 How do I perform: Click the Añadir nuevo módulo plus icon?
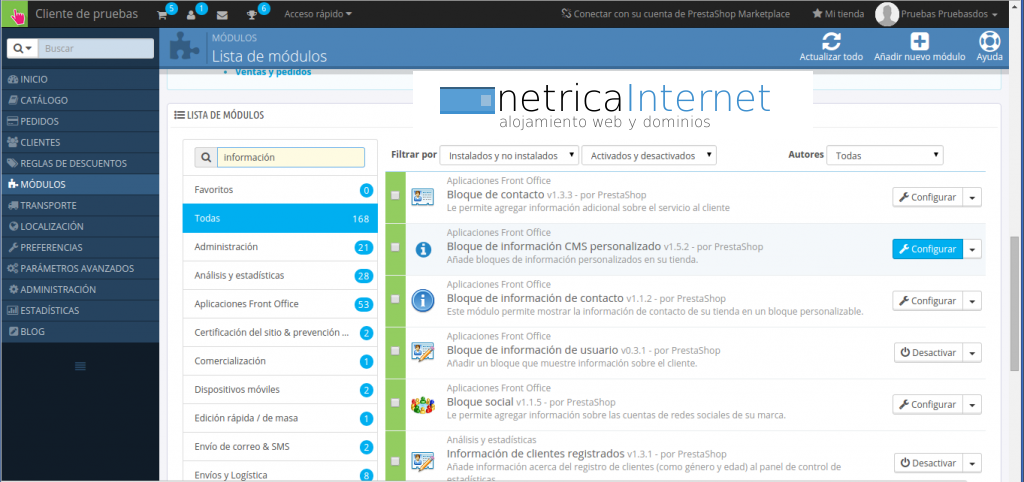[x=920, y=42]
